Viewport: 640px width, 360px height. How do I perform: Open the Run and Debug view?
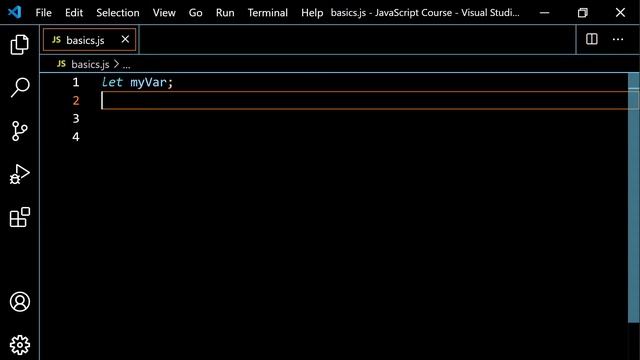pos(19,174)
